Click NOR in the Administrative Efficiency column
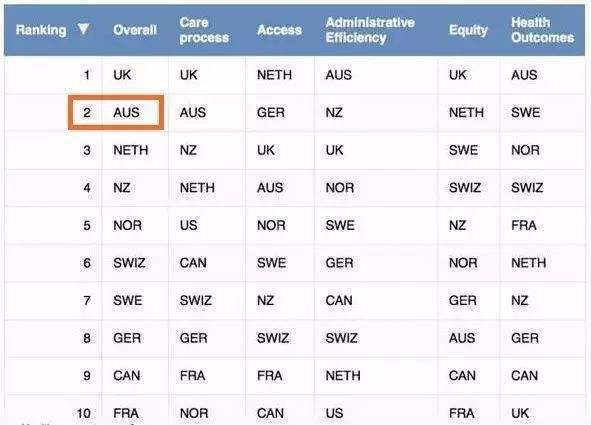 340,188
